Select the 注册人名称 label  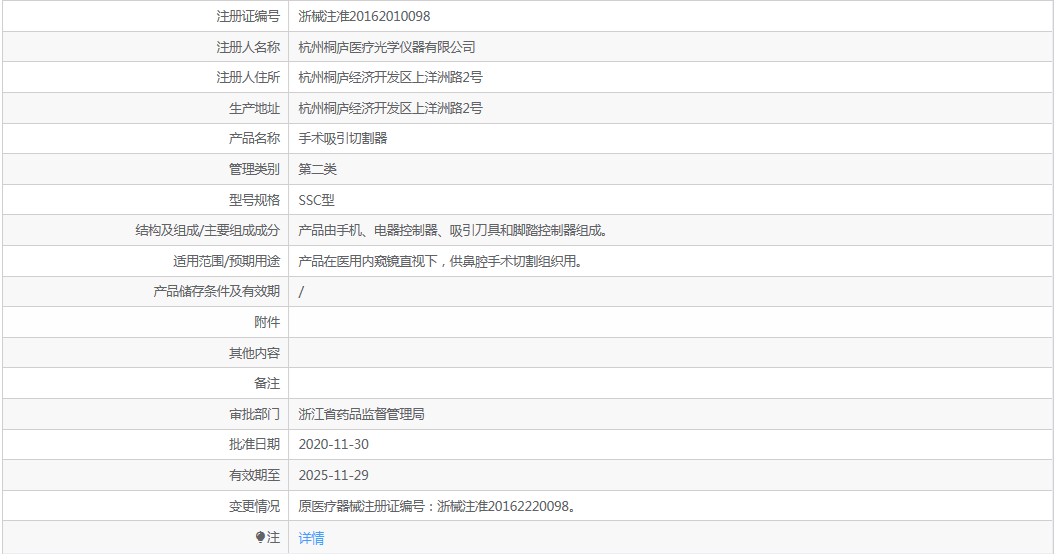tap(248, 47)
